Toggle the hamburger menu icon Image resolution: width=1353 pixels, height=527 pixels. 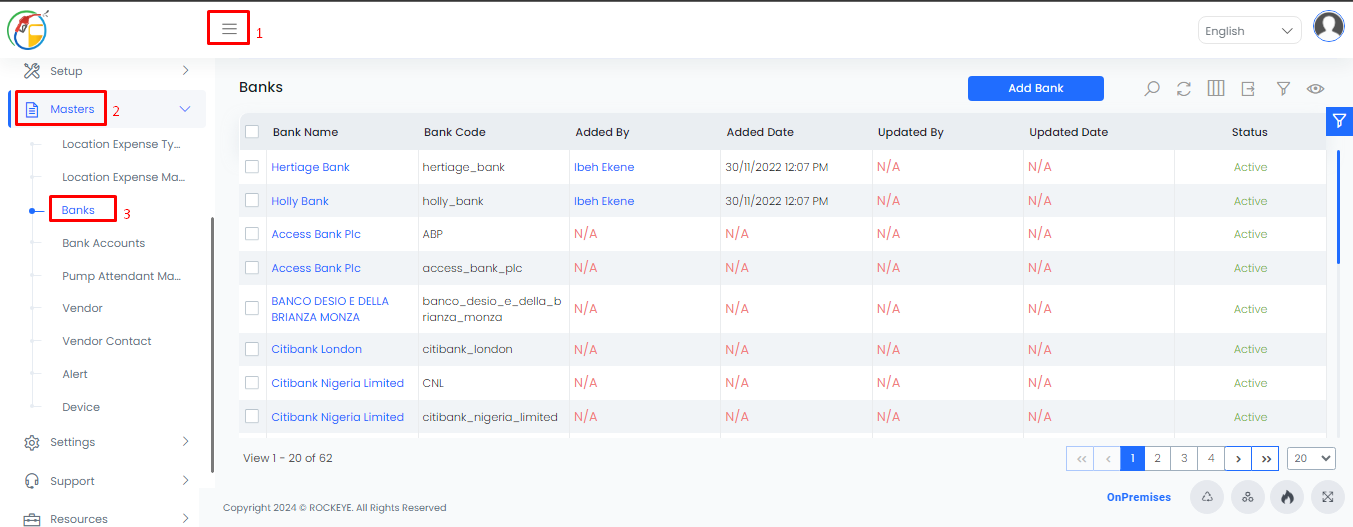coord(229,28)
